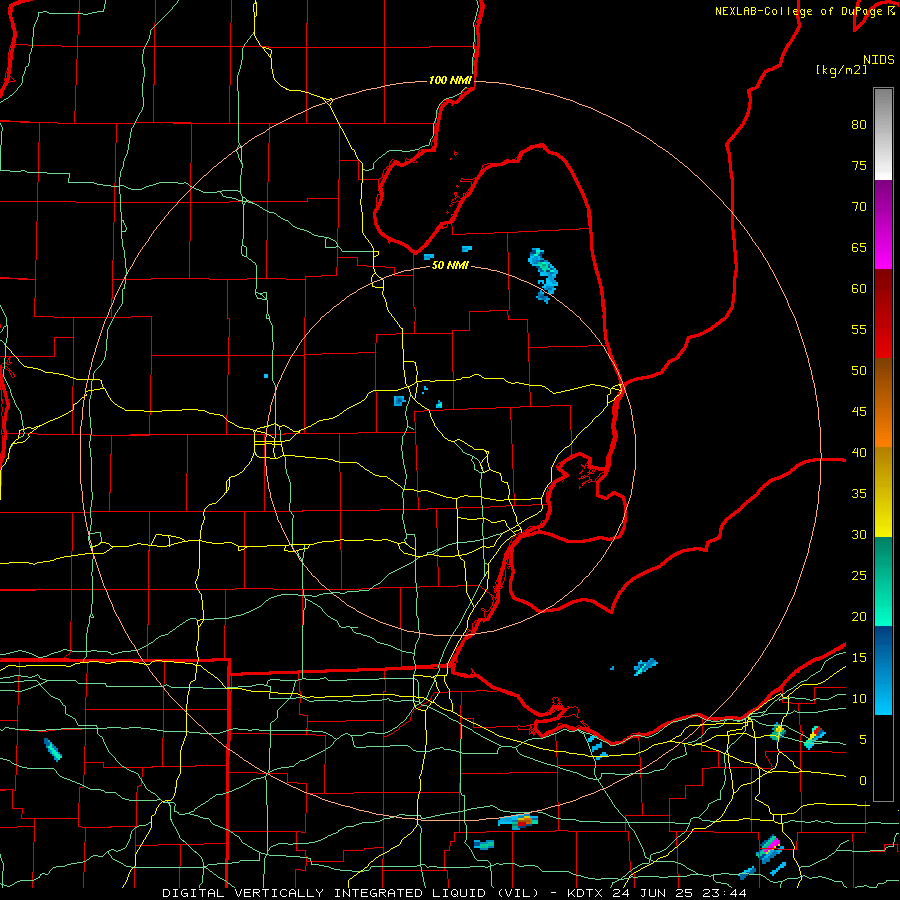Click the 15 value on the color scale

[859, 658]
